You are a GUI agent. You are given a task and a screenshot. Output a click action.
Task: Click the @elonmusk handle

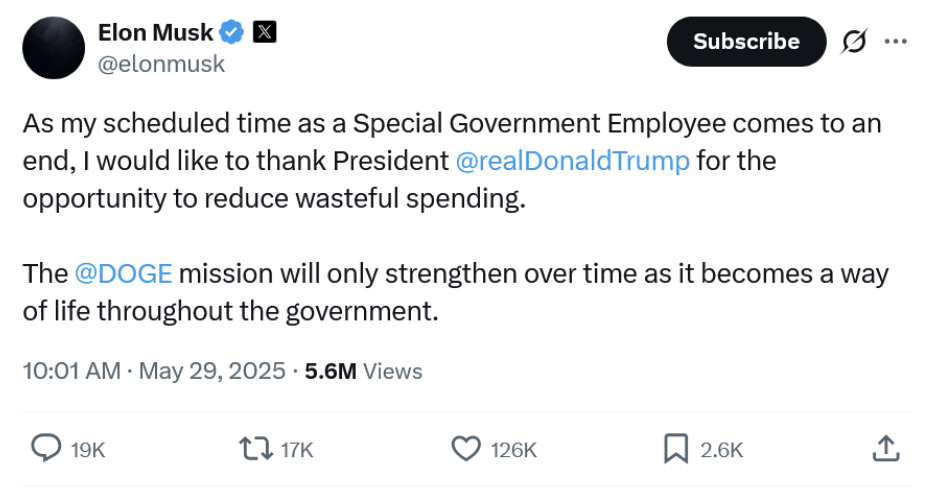[161, 64]
